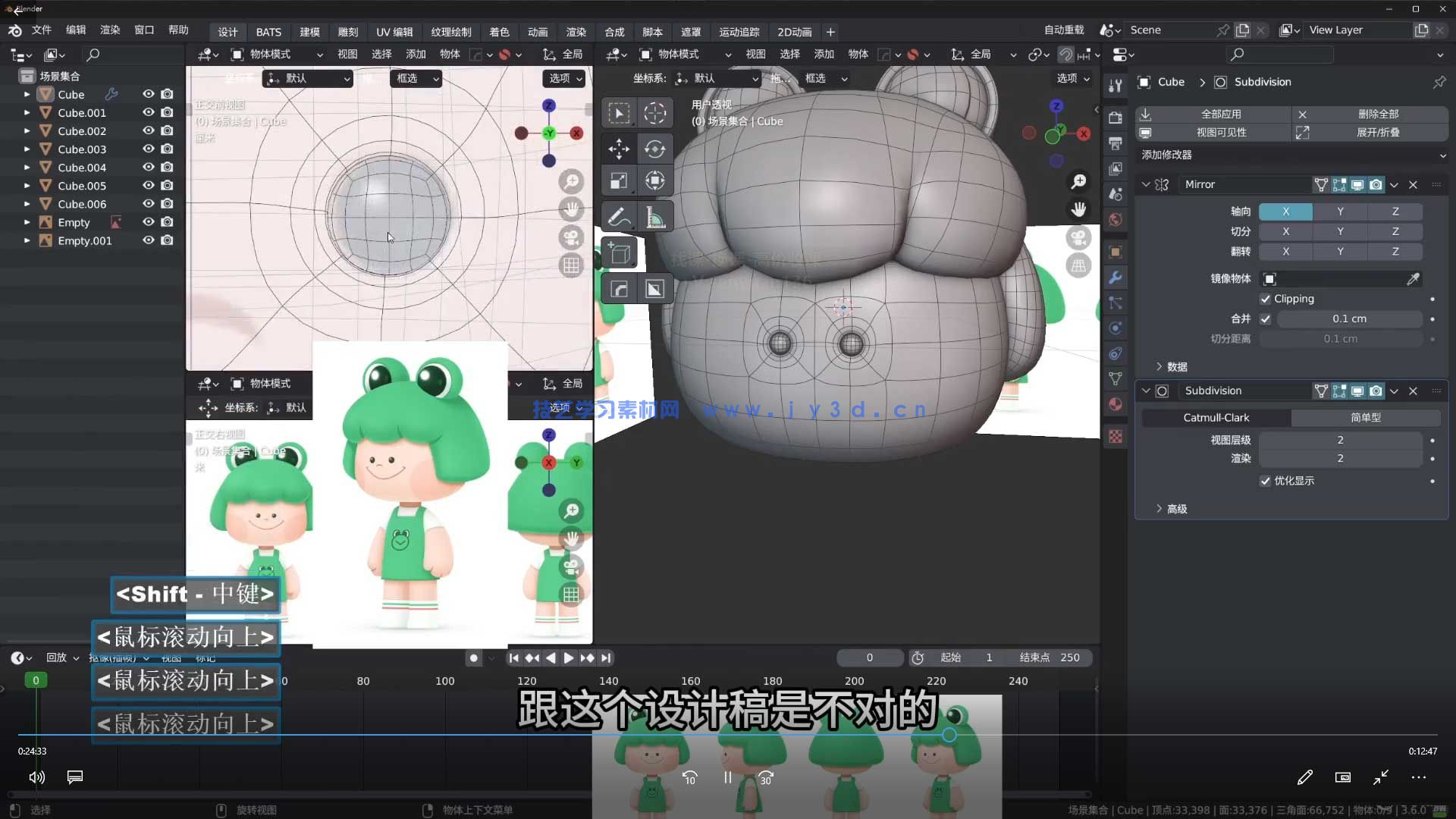
Task: Open the 渲染 menu in the top bar
Action: coord(110,30)
